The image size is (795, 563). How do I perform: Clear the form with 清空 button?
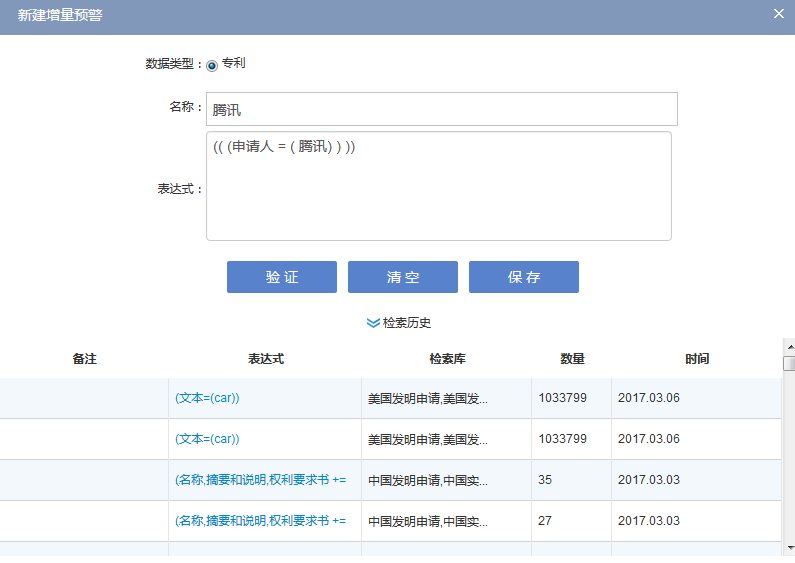coord(402,277)
